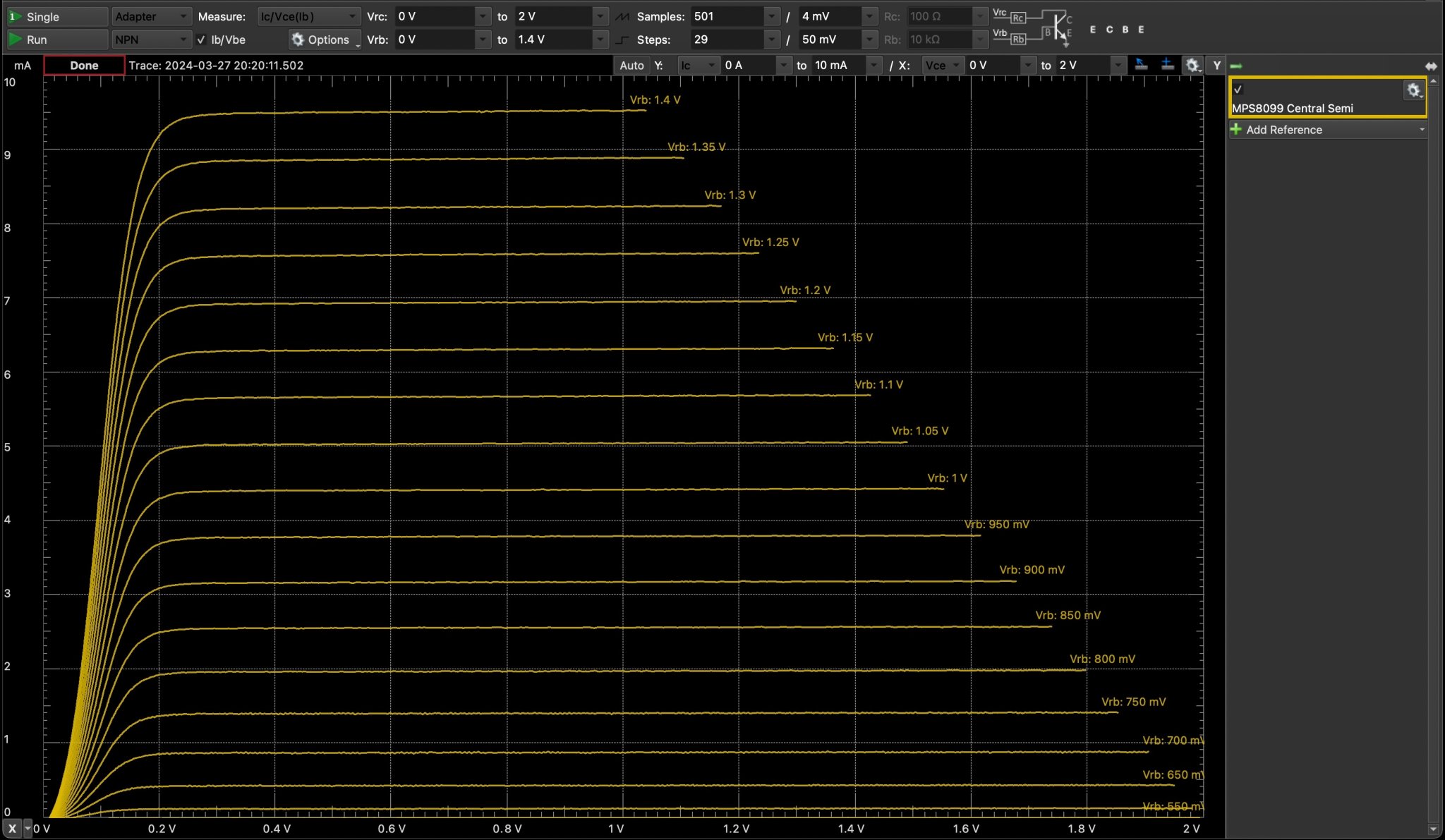Click the Vrb: 900 mV curve label
The width and height of the screenshot is (1445, 840).
[1032, 570]
